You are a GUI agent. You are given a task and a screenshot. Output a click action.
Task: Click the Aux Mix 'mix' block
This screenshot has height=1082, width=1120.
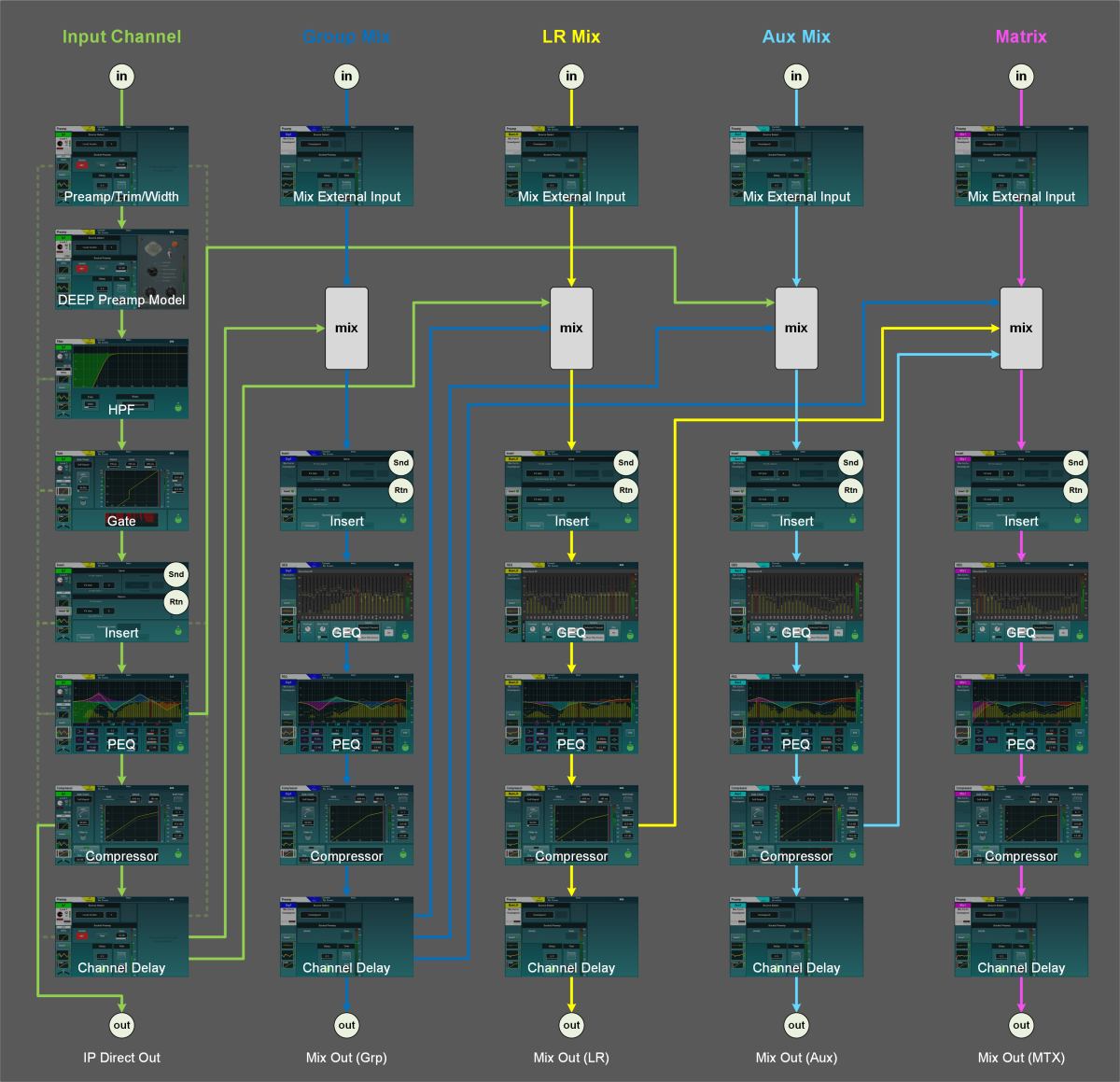[x=796, y=328]
